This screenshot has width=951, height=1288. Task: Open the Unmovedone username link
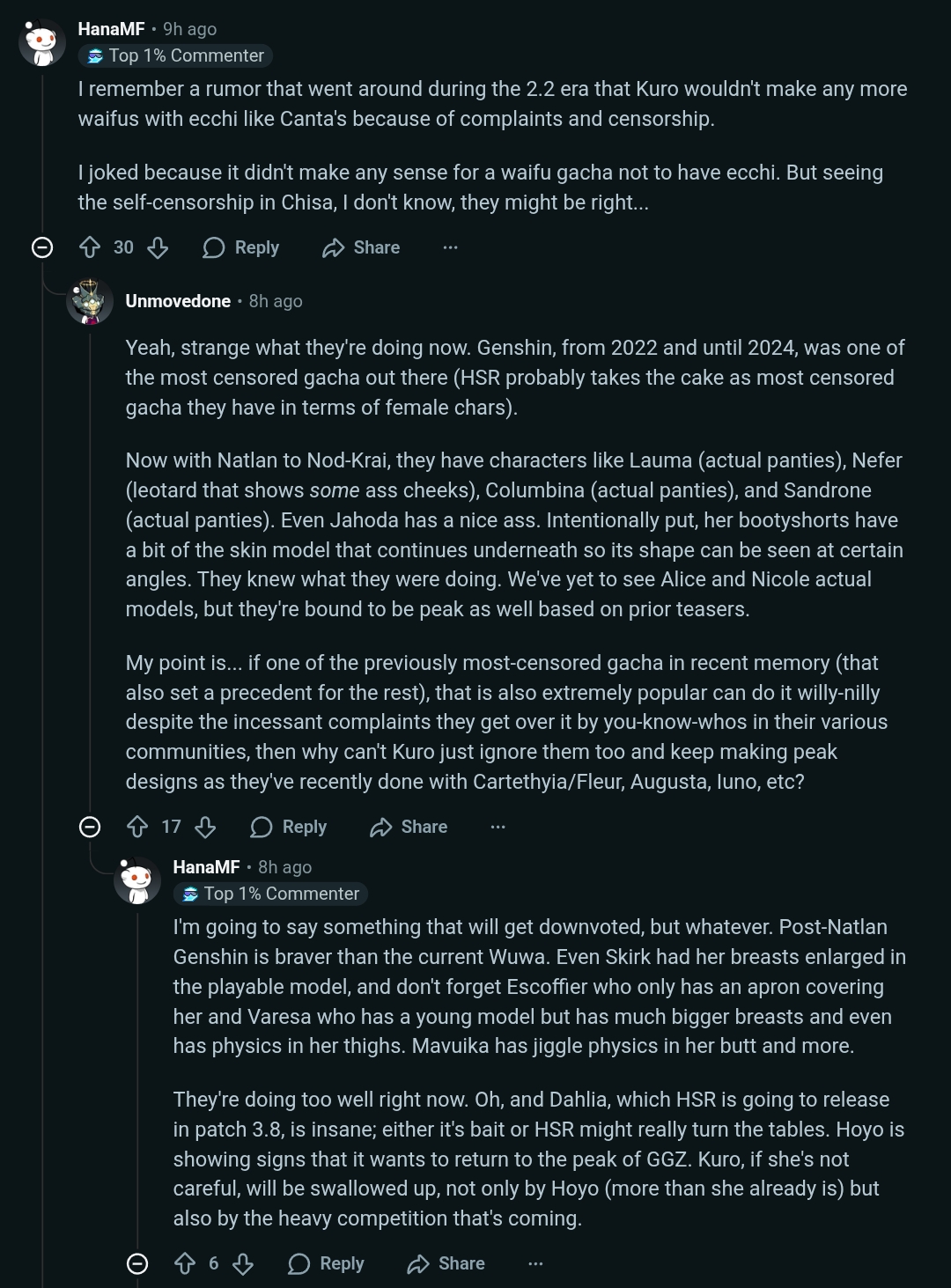point(178,301)
